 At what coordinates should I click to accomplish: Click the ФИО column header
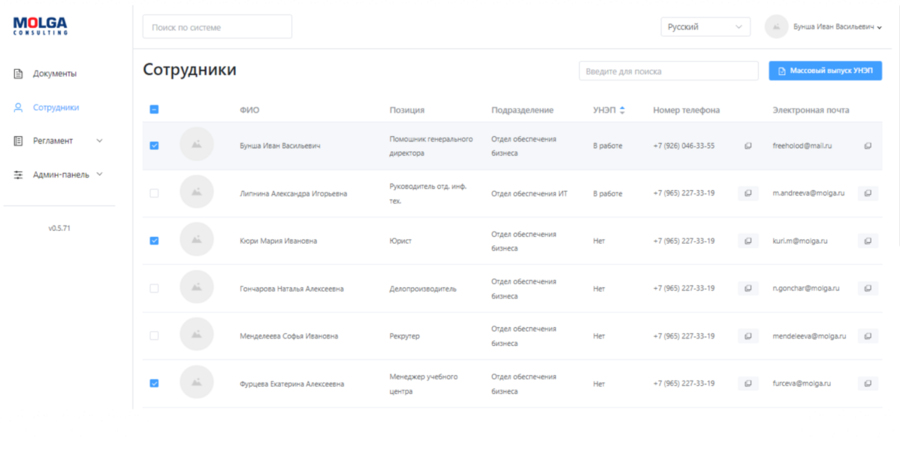[249, 110]
